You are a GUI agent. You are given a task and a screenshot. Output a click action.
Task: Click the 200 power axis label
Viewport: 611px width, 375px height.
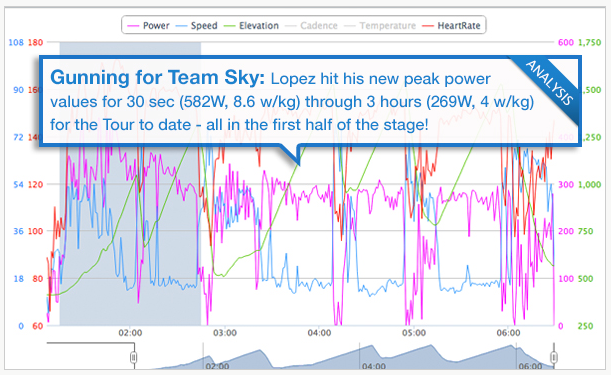coord(566,231)
